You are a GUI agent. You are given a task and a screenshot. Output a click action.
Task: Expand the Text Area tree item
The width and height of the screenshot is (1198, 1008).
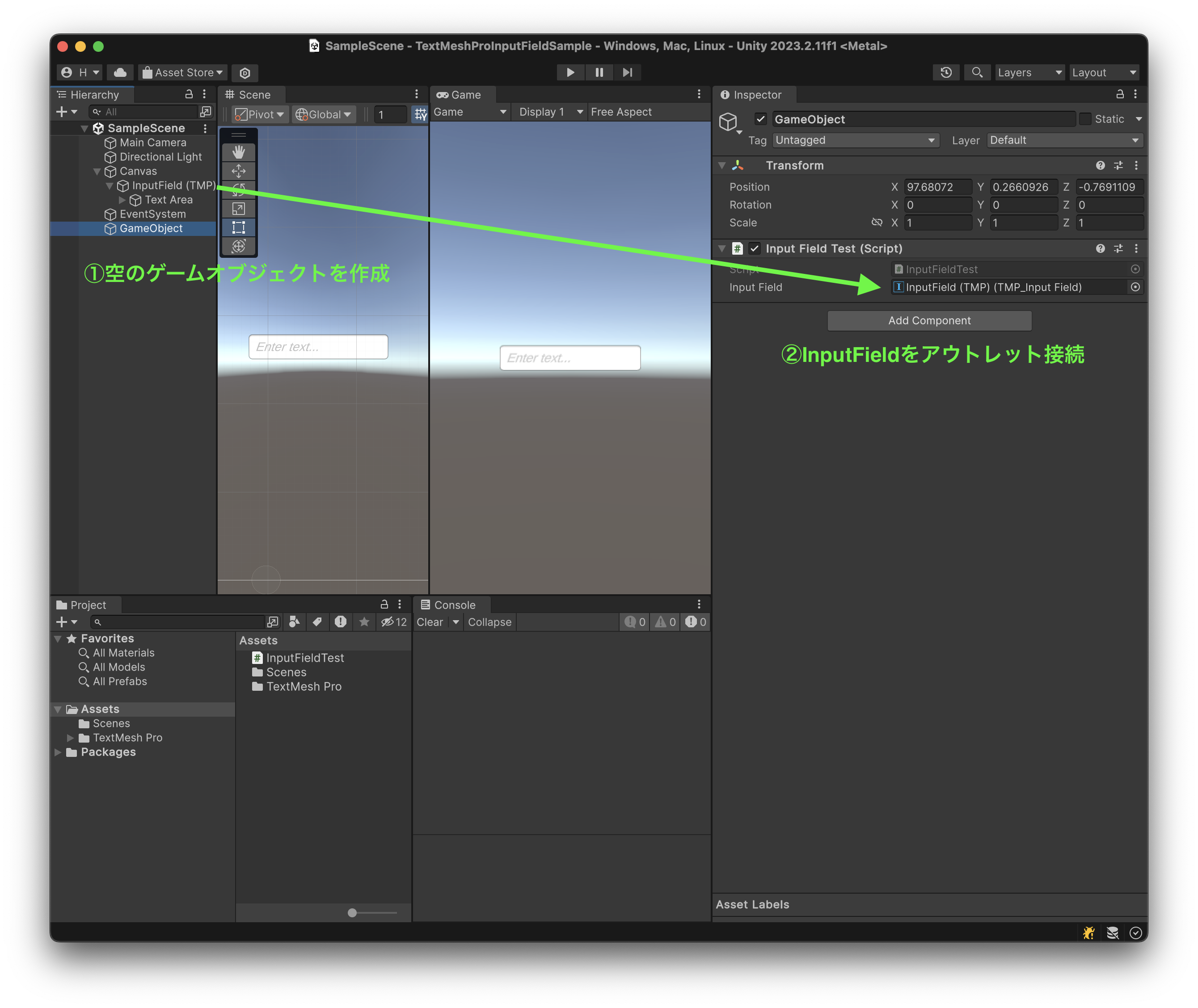(x=122, y=200)
